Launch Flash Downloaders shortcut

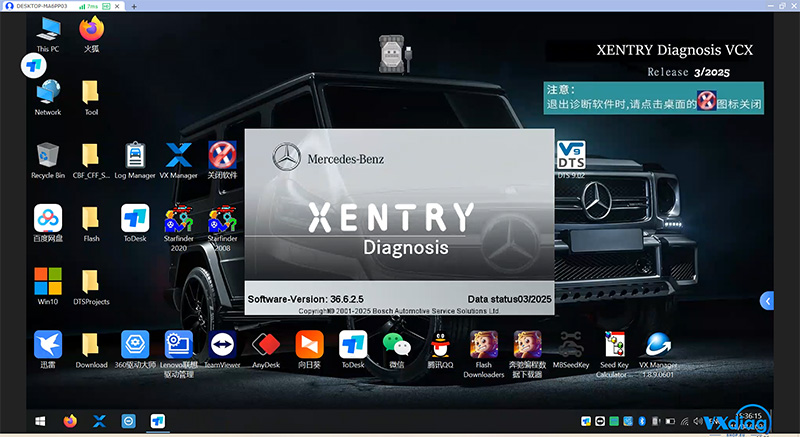coord(484,354)
